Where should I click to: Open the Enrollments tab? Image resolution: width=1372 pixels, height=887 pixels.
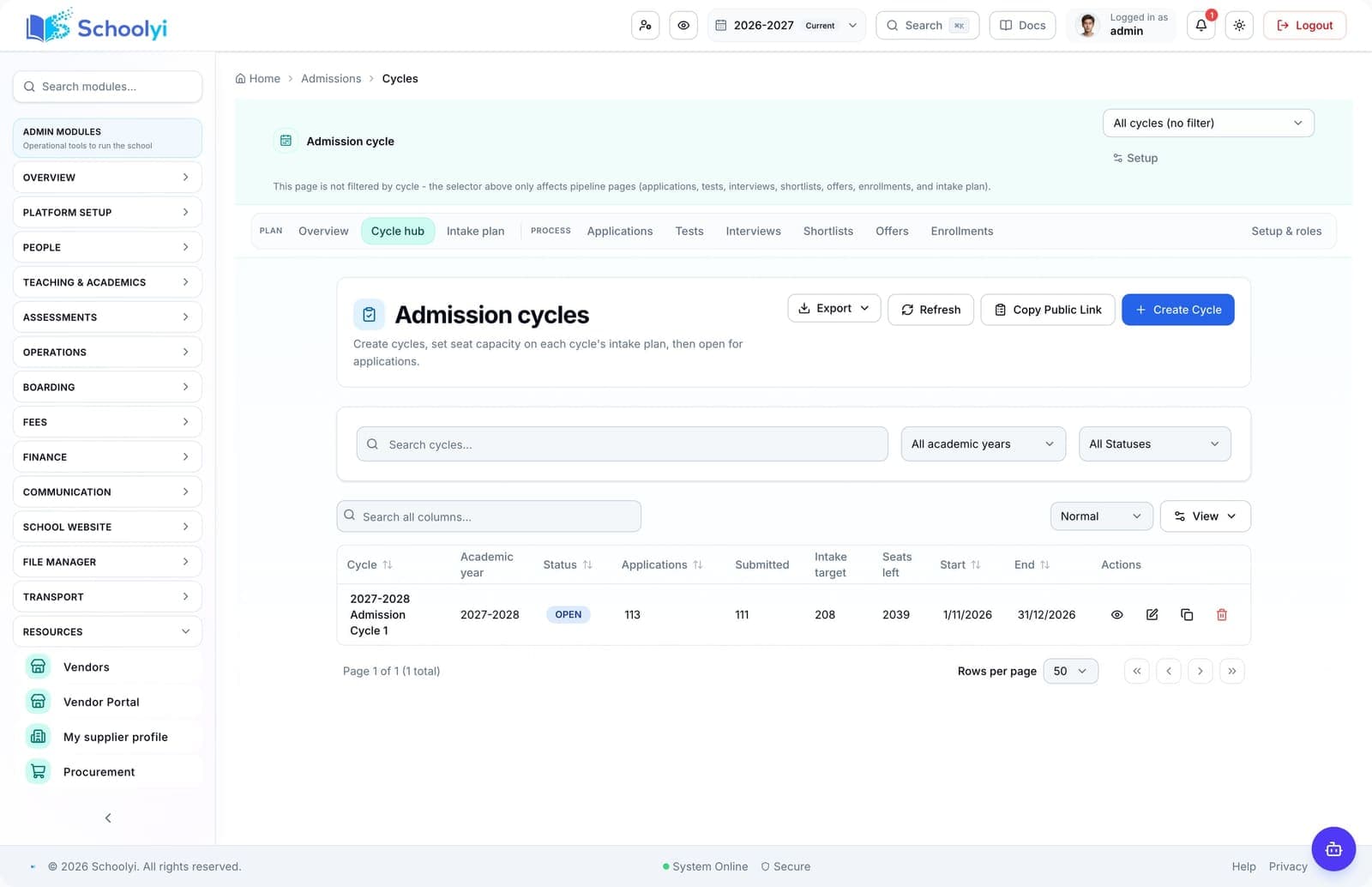pyautogui.click(x=961, y=231)
